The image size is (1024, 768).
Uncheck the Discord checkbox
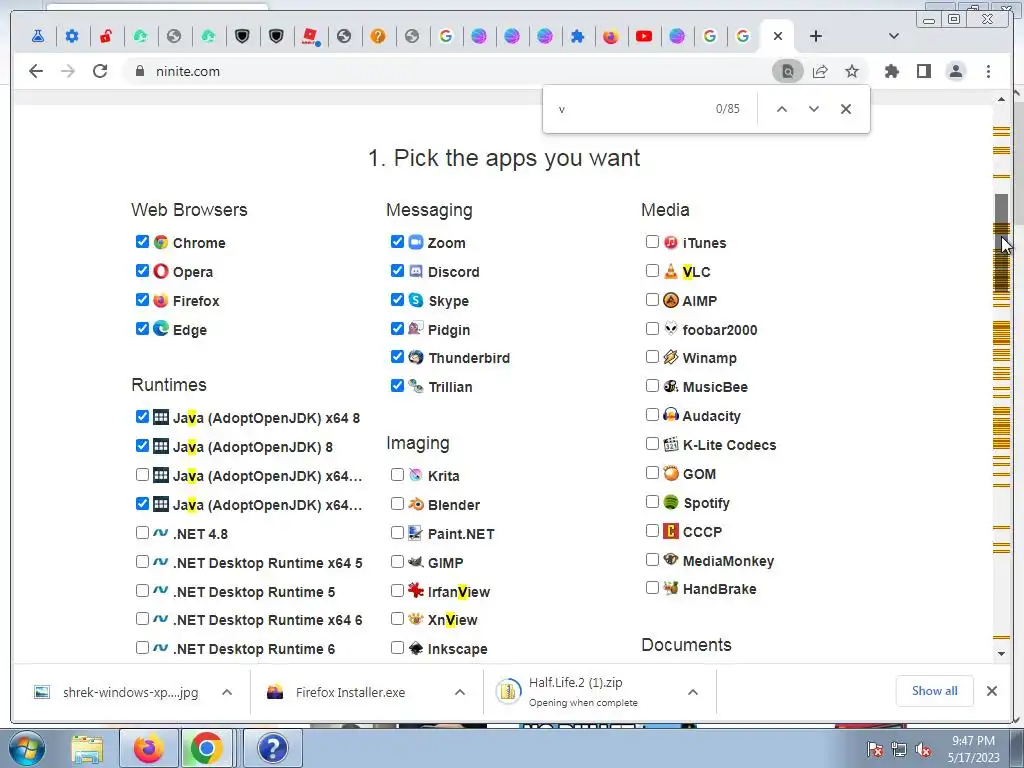(397, 270)
